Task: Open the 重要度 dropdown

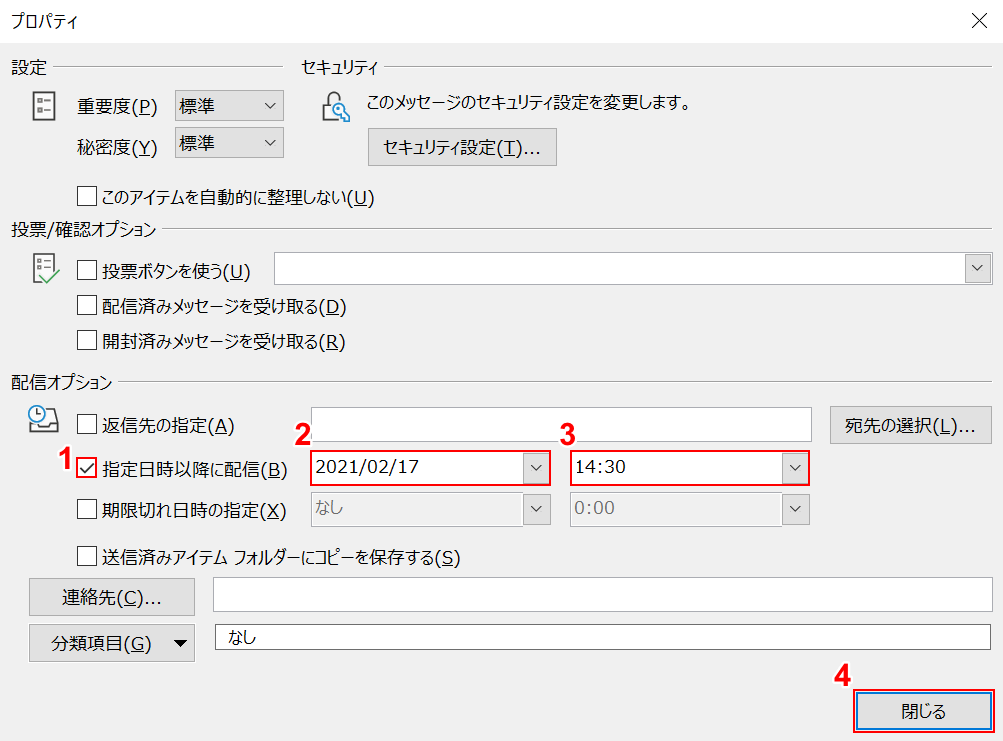Action: pyautogui.click(x=229, y=105)
